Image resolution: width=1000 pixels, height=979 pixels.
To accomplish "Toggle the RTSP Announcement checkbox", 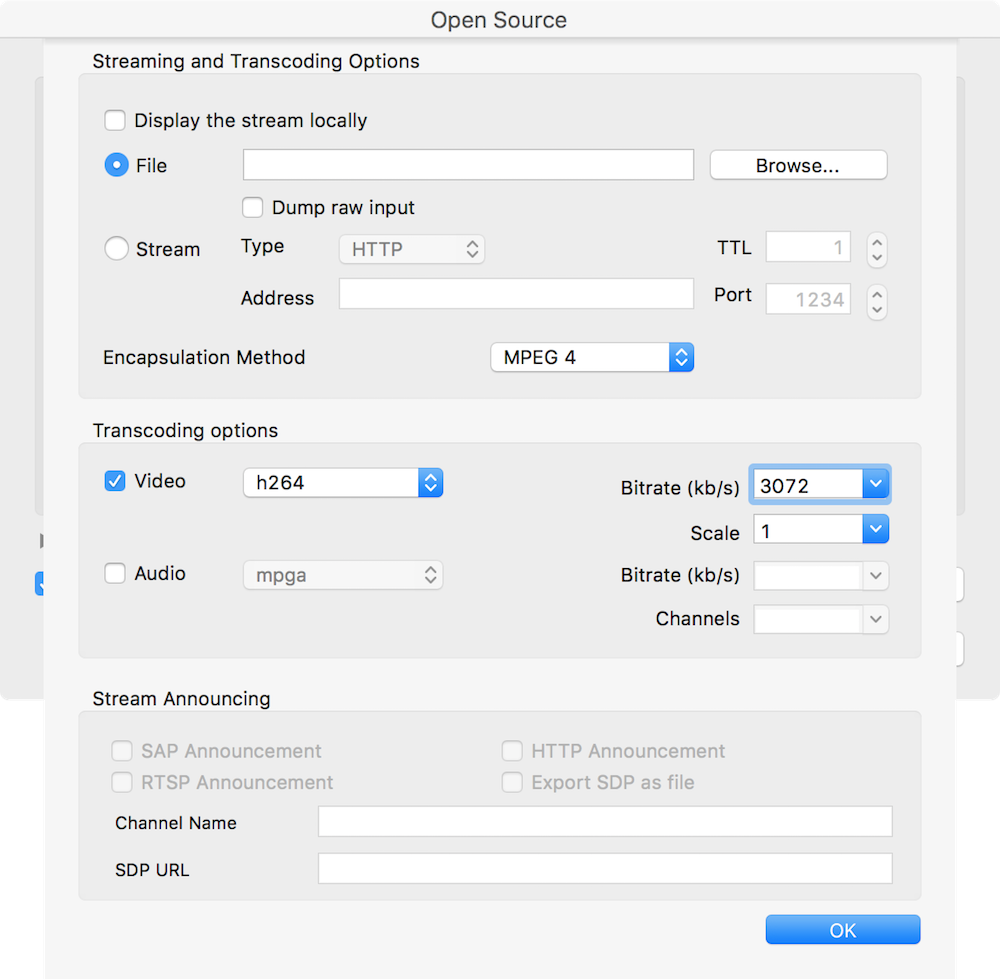I will 122,782.
